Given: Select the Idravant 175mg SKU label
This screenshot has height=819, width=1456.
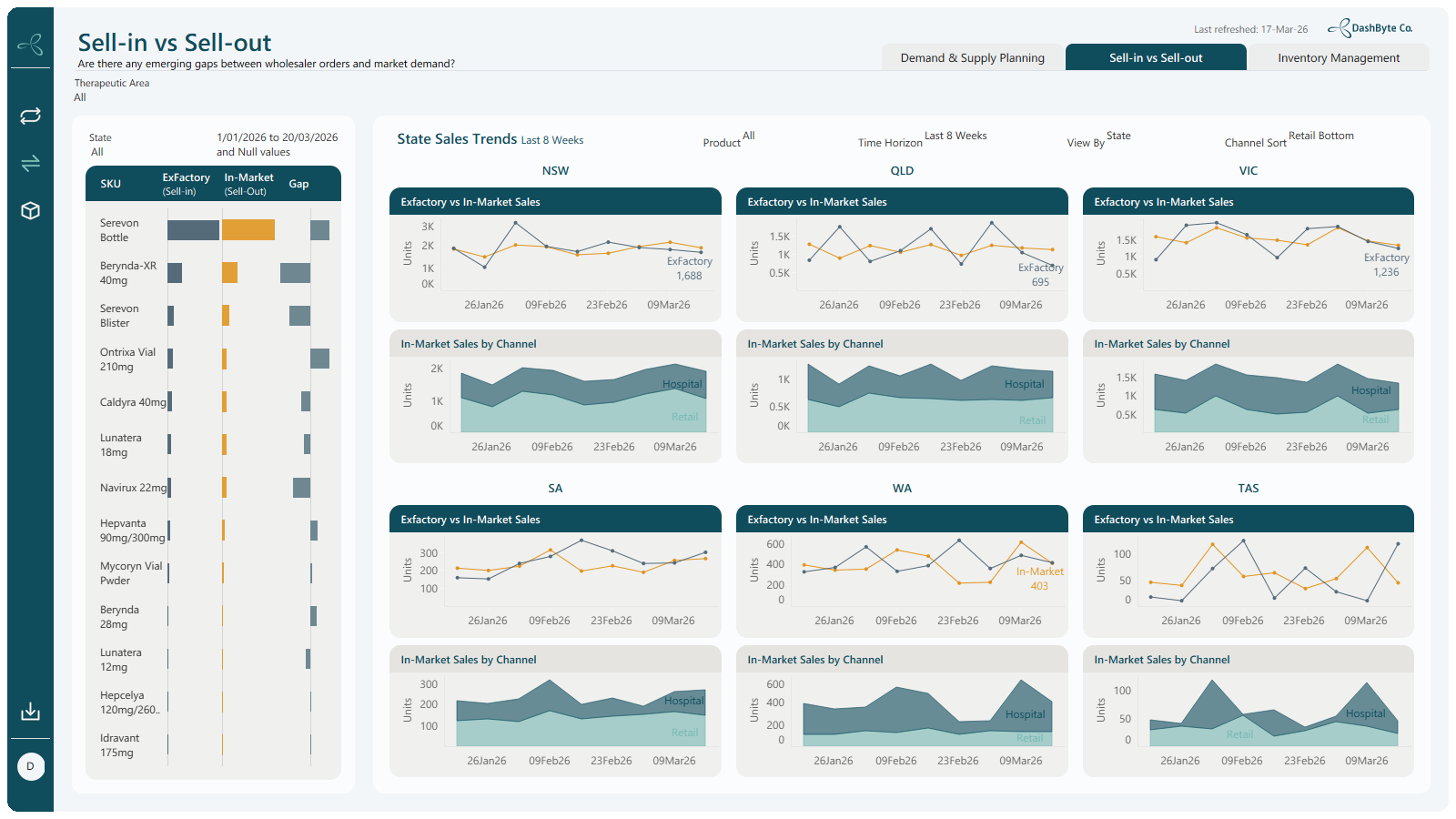Looking at the screenshot, I should click(x=119, y=745).
